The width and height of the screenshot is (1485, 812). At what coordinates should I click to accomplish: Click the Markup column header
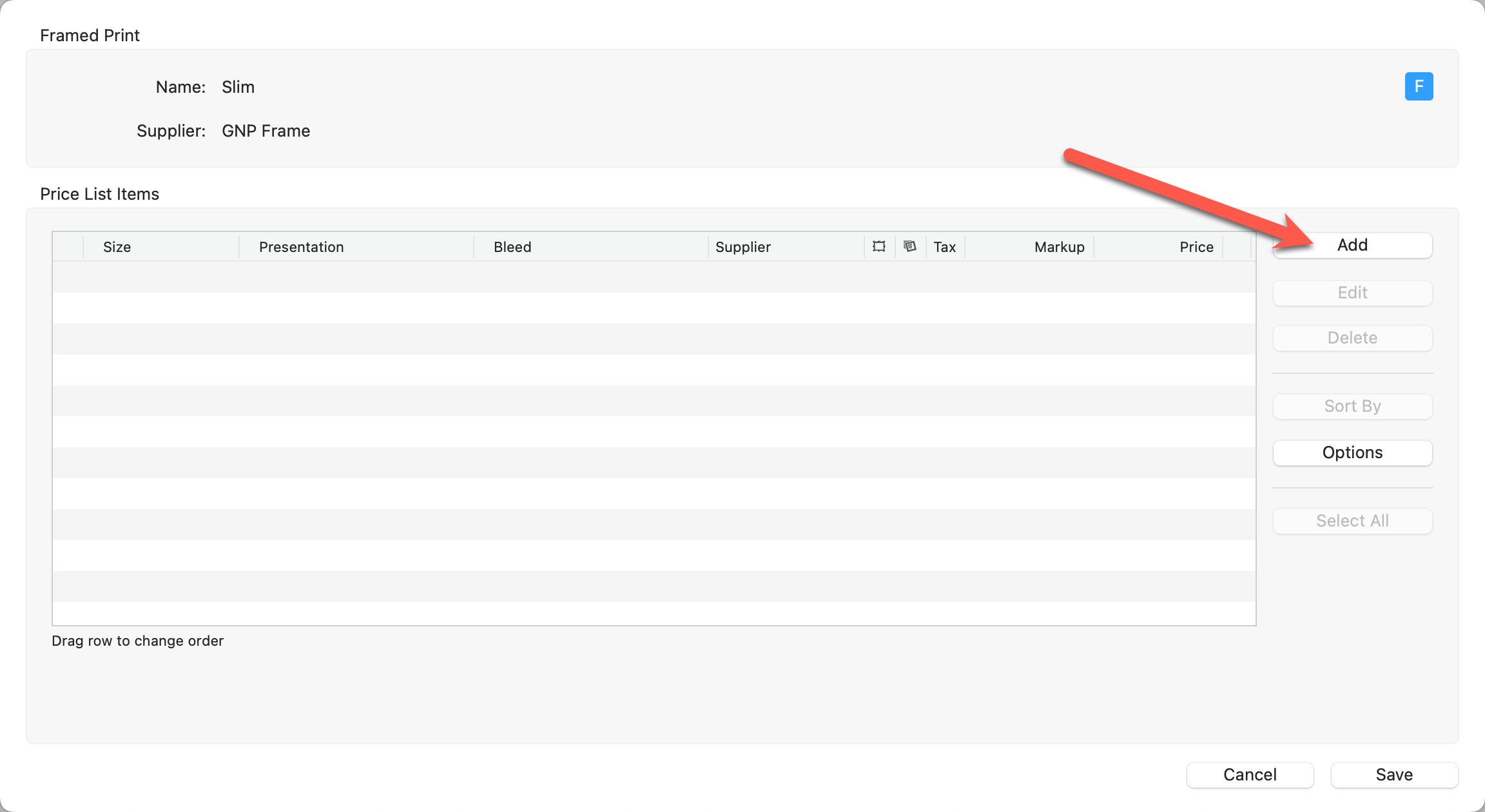click(x=1059, y=247)
